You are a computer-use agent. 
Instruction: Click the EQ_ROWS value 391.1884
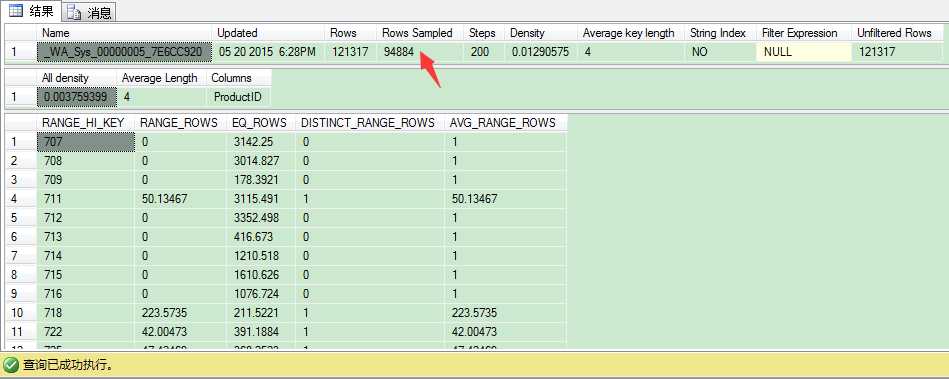[261, 332]
